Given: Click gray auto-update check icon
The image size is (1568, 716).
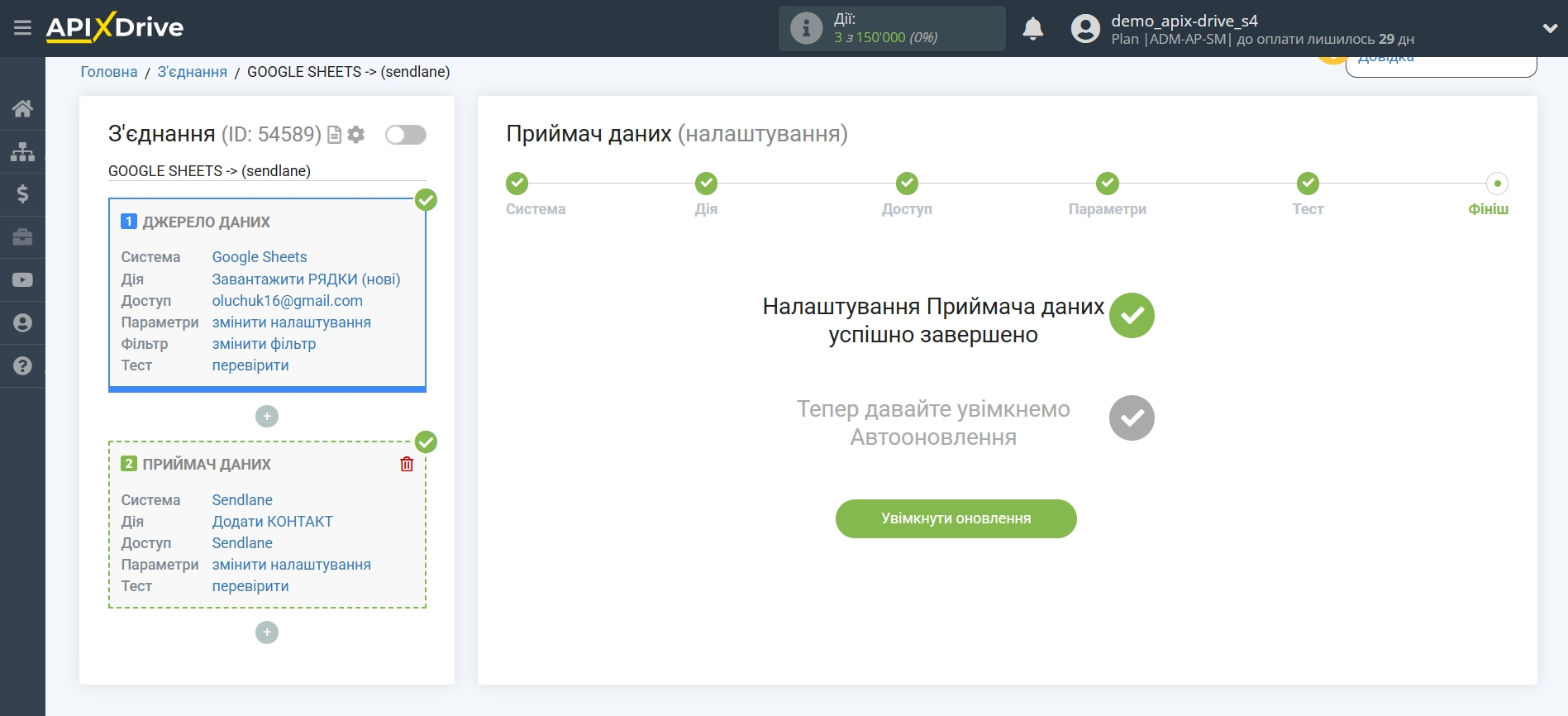Looking at the screenshot, I should pyautogui.click(x=1132, y=418).
